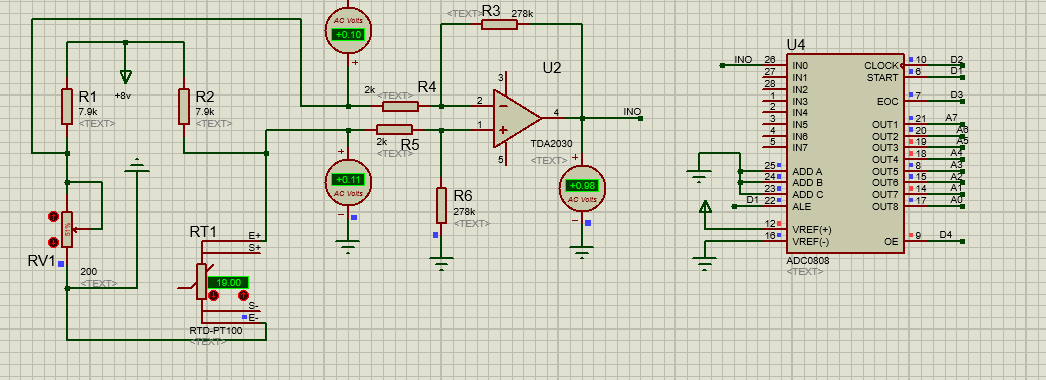1046x380 pixels.
Task: Decrease RV1 potentiometer with the down arrow
Action: [x=53, y=242]
